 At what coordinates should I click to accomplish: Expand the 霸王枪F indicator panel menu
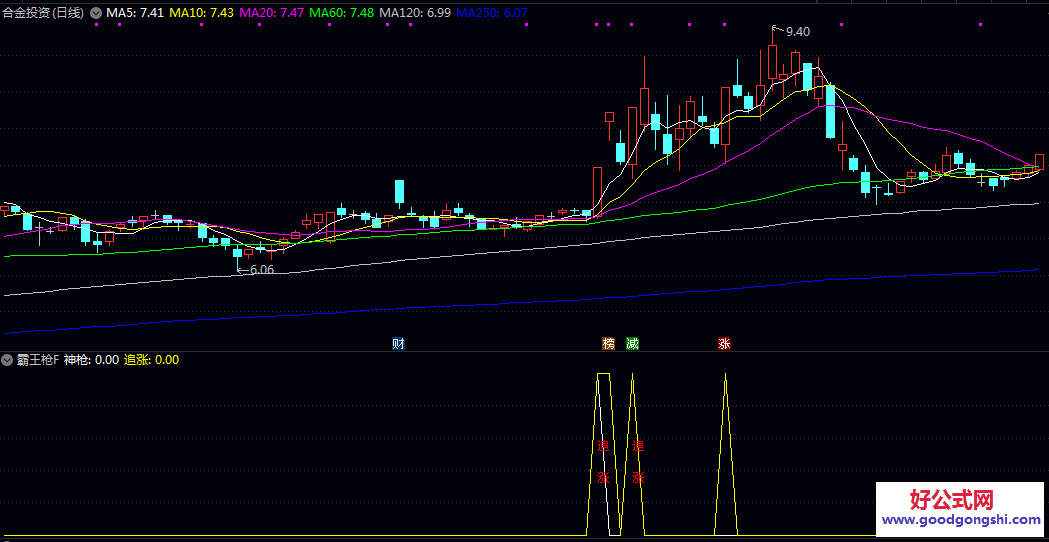8,360
